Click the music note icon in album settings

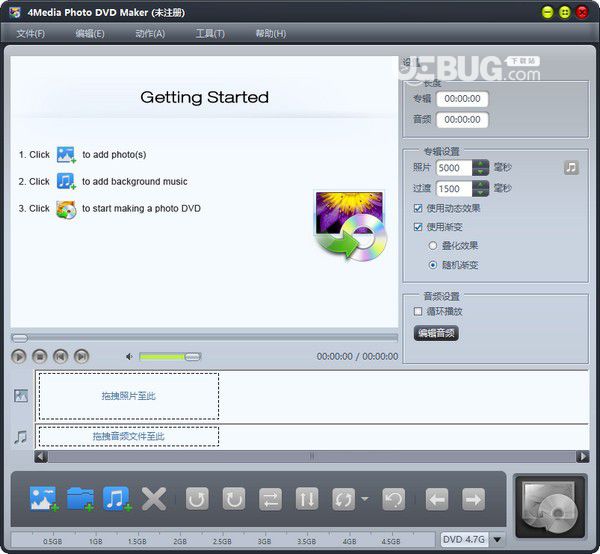571,167
